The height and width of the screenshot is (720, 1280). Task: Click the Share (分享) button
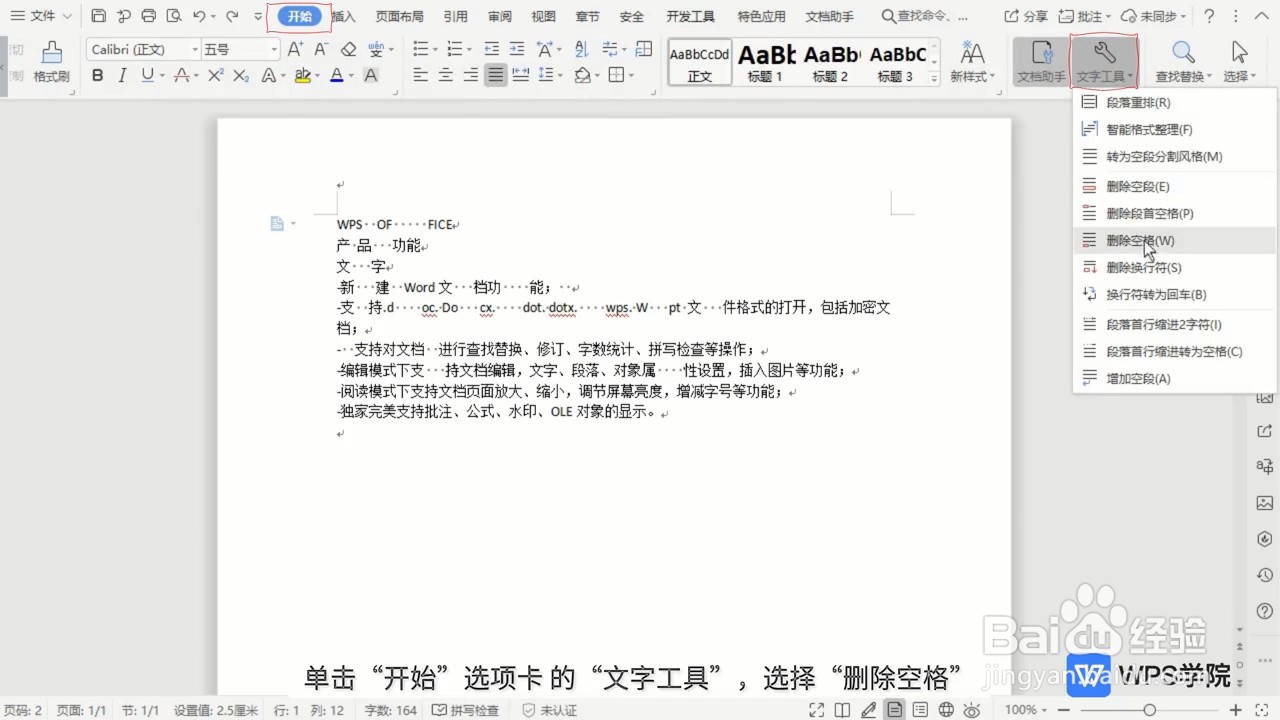click(1026, 16)
